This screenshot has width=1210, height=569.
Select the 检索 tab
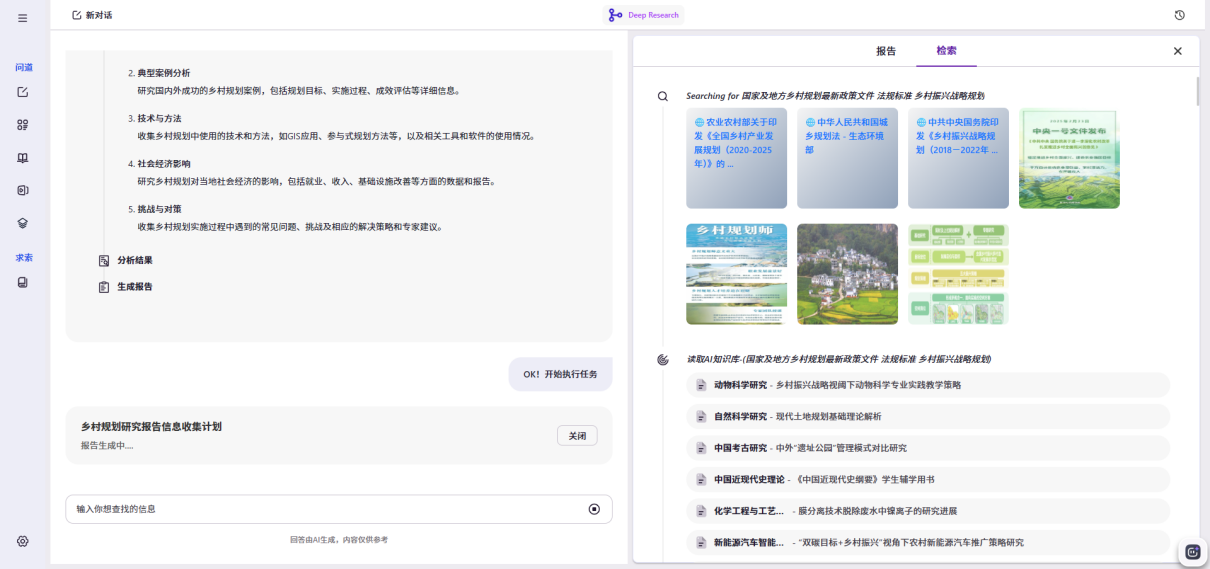click(x=946, y=51)
